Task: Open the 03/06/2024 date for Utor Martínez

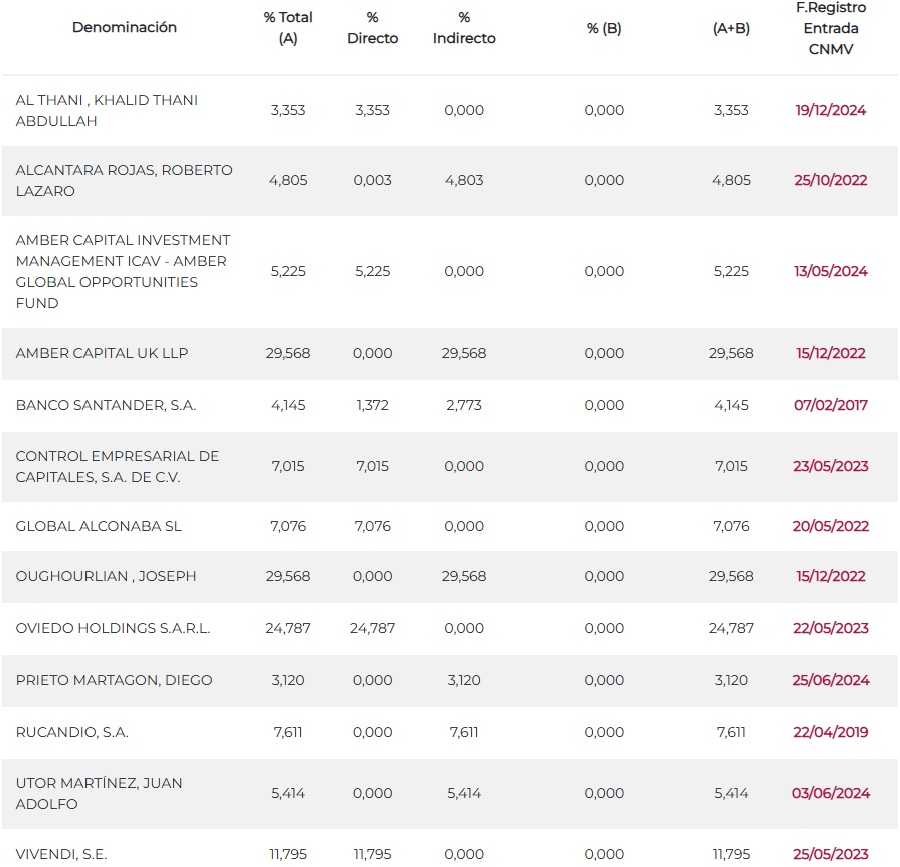Action: tap(830, 794)
